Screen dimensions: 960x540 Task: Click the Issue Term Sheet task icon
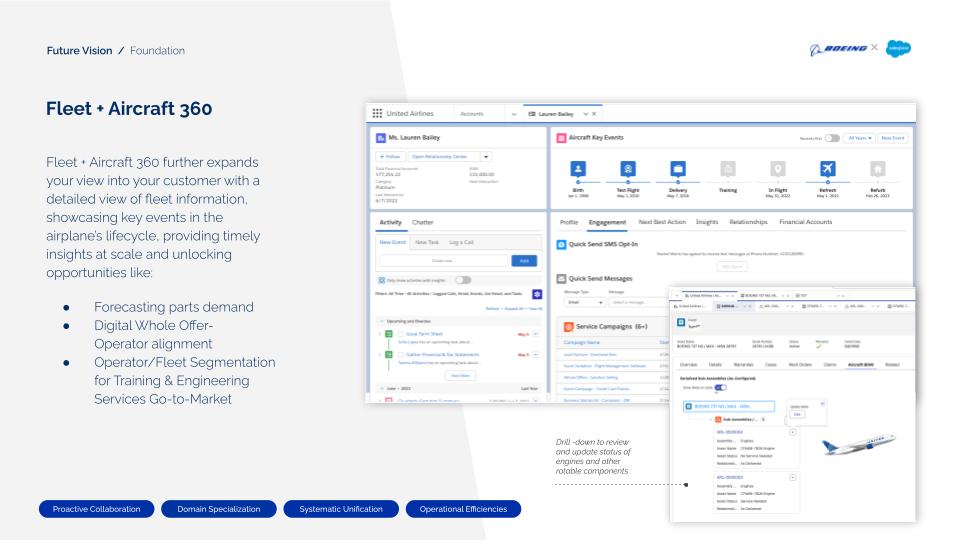[388, 334]
